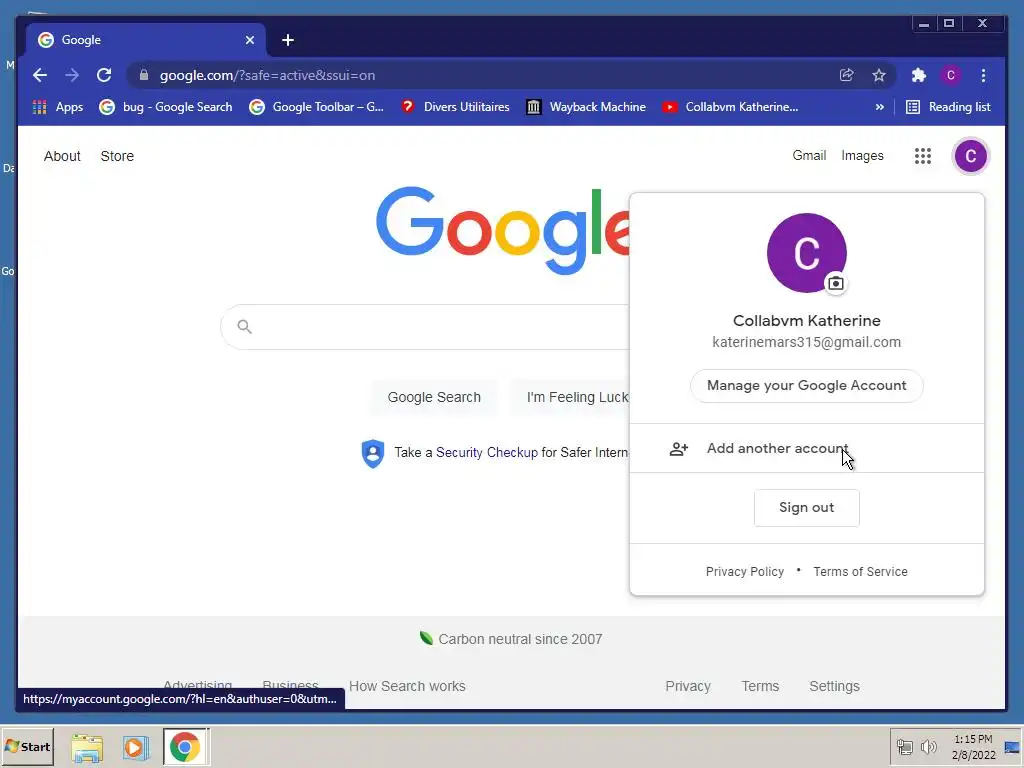Bookmark this tab with the star icon
Screen dimensions: 1024x768
[x=879, y=75]
